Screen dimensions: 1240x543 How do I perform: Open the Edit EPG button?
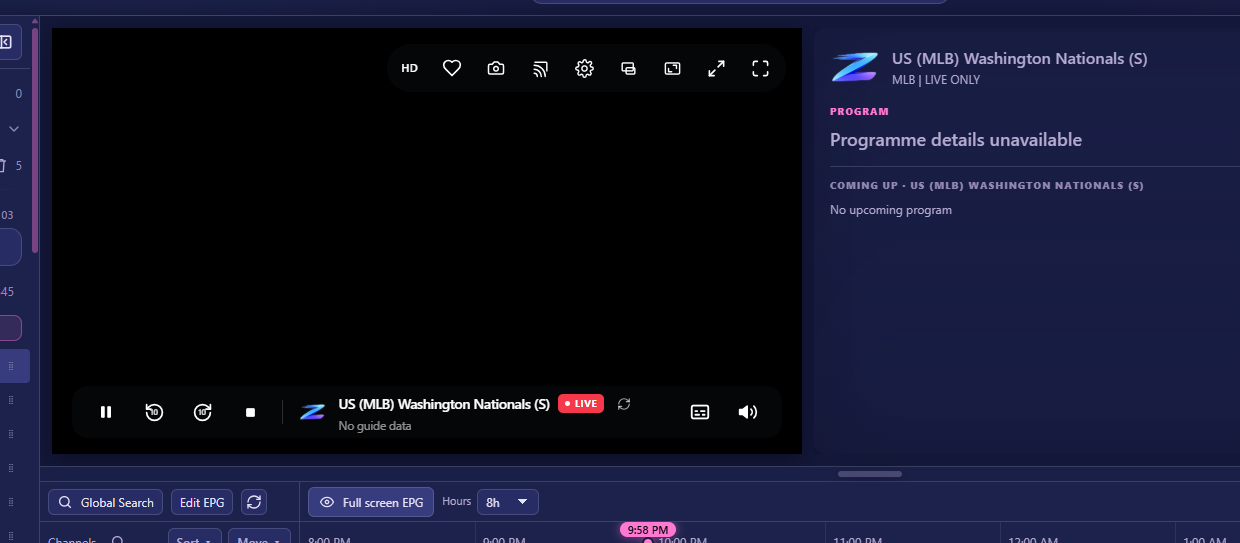(x=203, y=502)
